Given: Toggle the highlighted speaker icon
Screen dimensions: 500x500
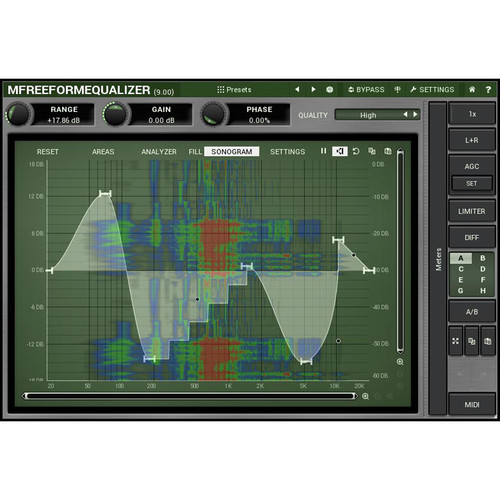Looking at the screenshot, I should [340, 151].
